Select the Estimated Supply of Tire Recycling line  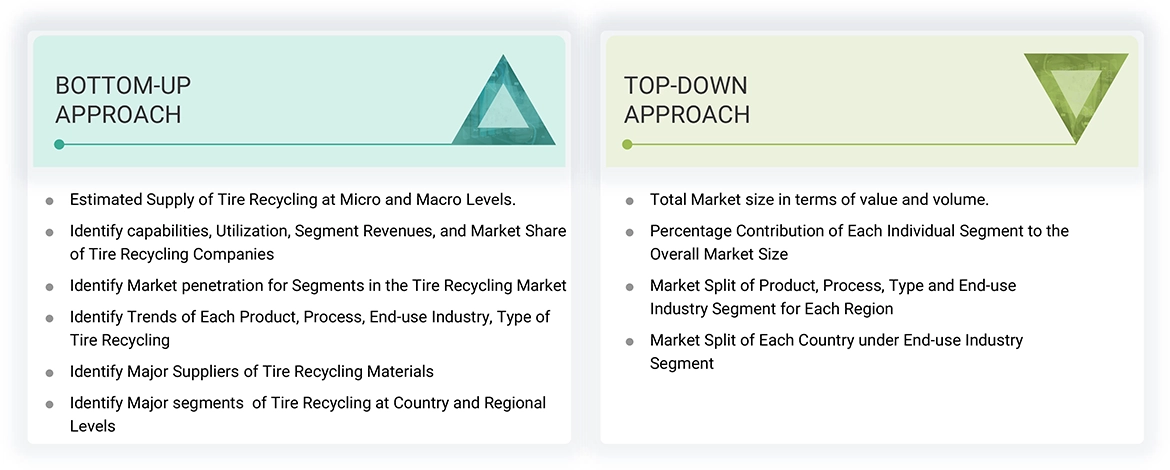(x=292, y=200)
